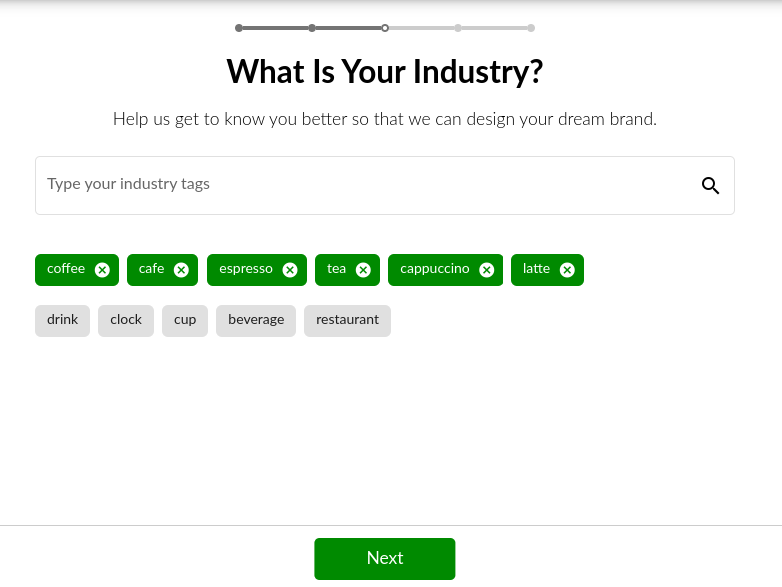
Task: Click the search magnifier icon
Action: [x=710, y=186]
